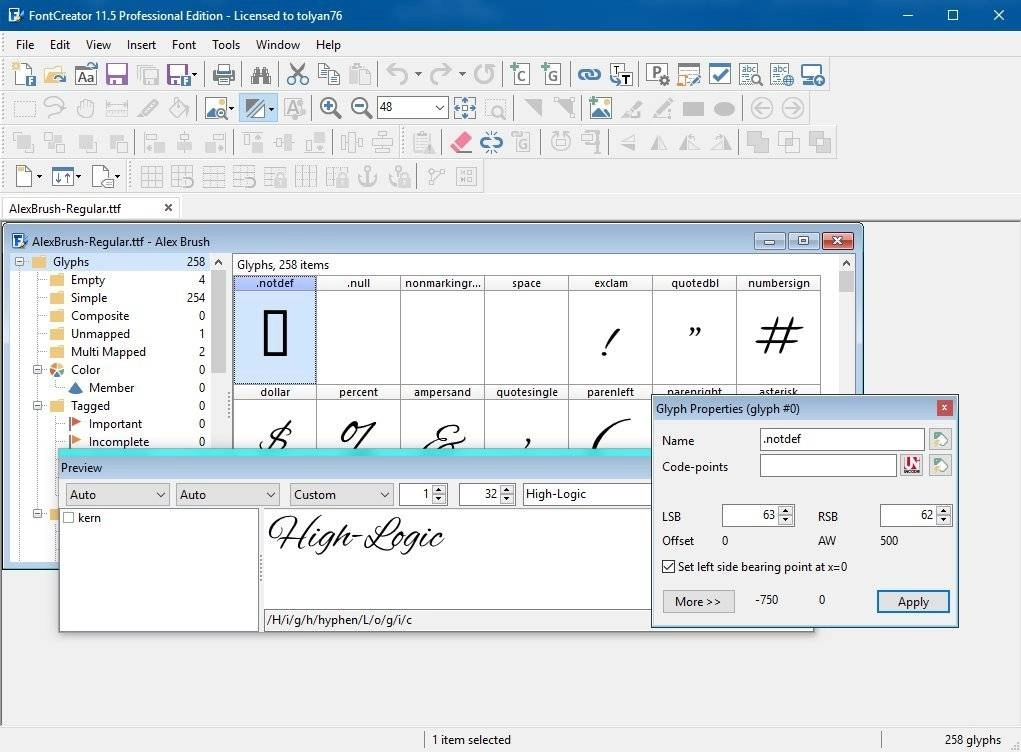Open the Insert menu

(x=141, y=45)
